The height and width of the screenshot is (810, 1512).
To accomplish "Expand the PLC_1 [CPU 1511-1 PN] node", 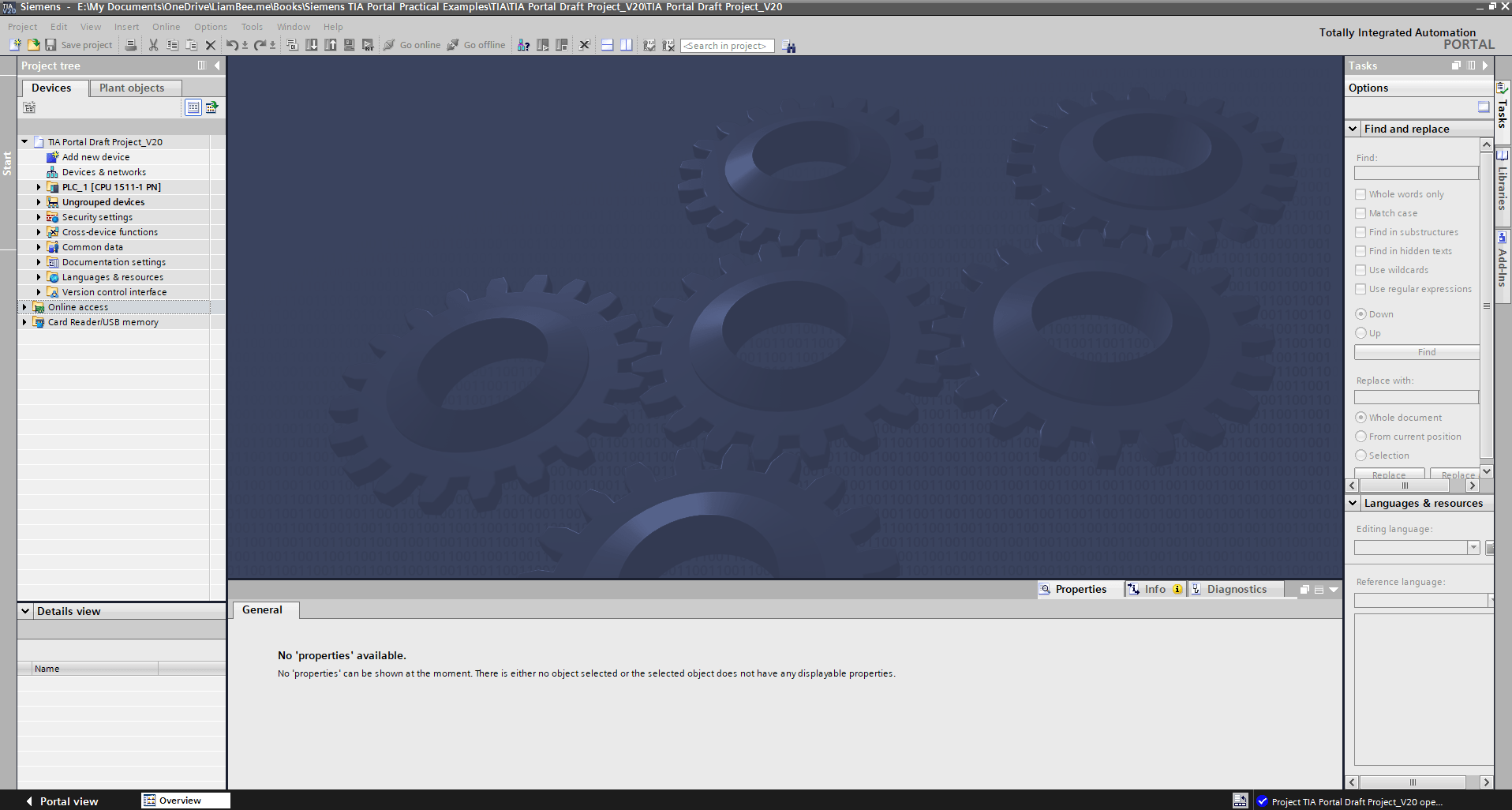I will [x=39, y=187].
